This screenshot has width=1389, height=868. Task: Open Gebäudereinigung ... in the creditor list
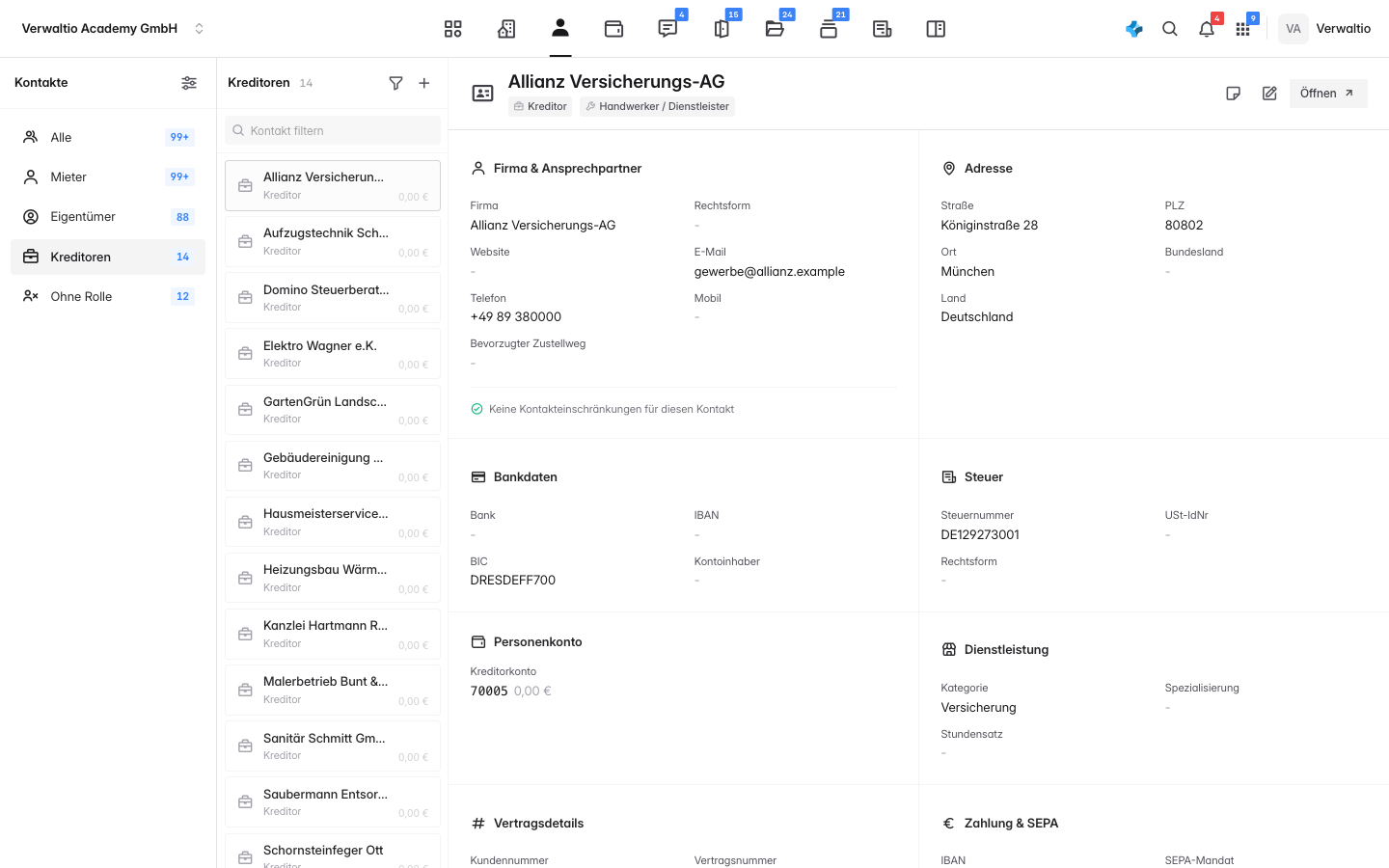coord(333,466)
